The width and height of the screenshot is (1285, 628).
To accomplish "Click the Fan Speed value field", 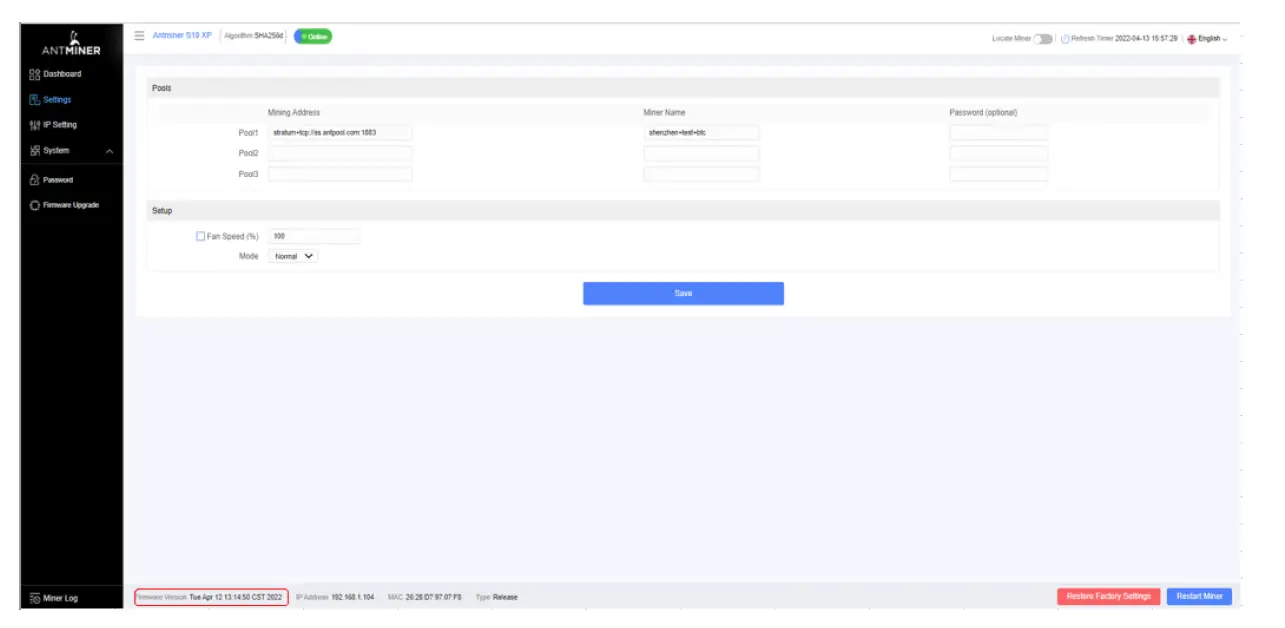I will tap(314, 236).
